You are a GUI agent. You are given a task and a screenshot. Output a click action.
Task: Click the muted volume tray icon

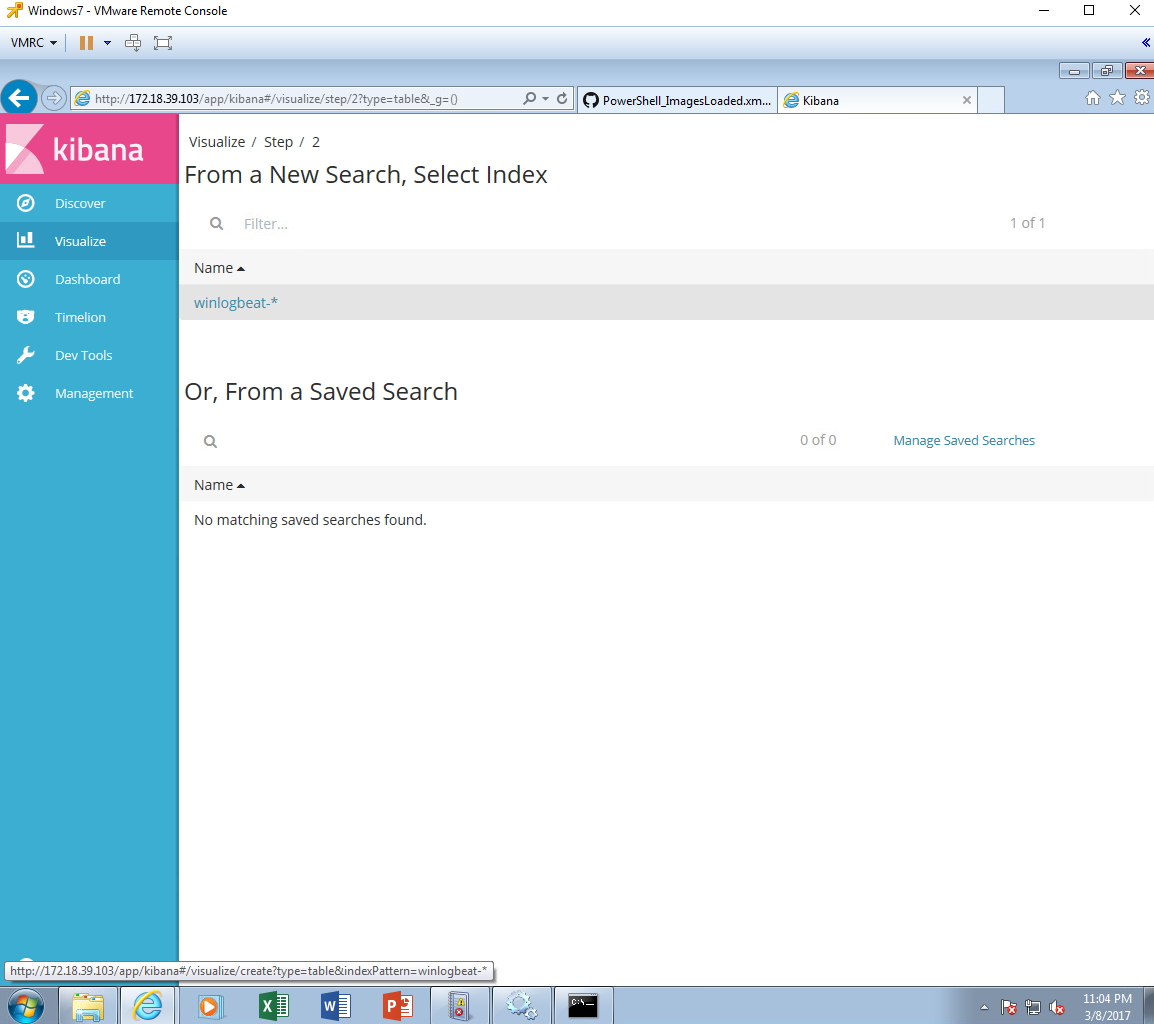click(1057, 1007)
